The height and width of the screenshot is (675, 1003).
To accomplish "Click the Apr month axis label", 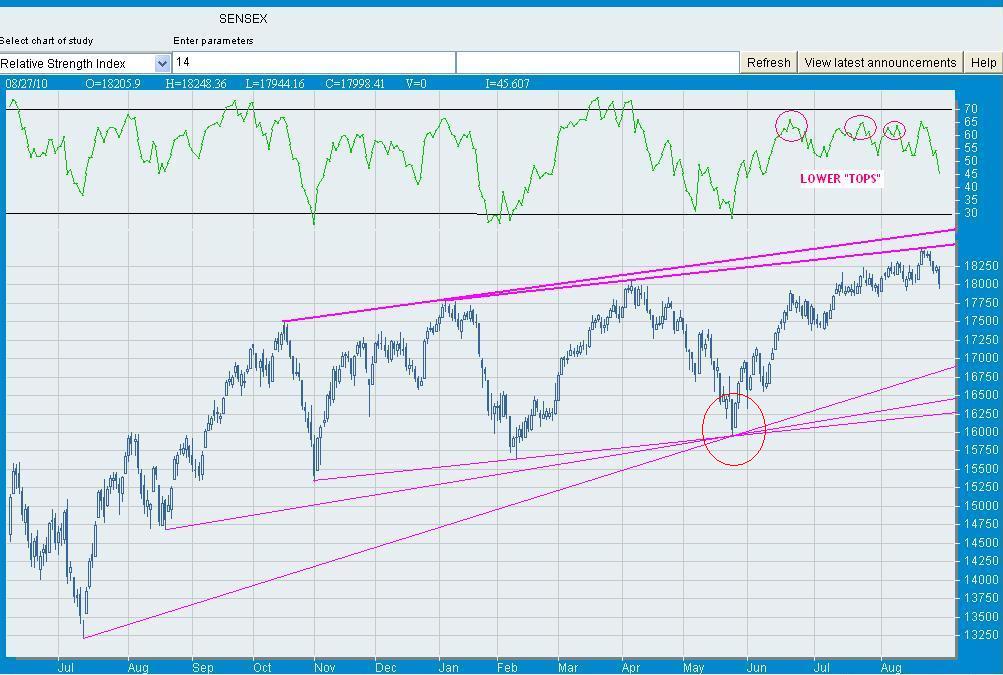I will 631,668.
